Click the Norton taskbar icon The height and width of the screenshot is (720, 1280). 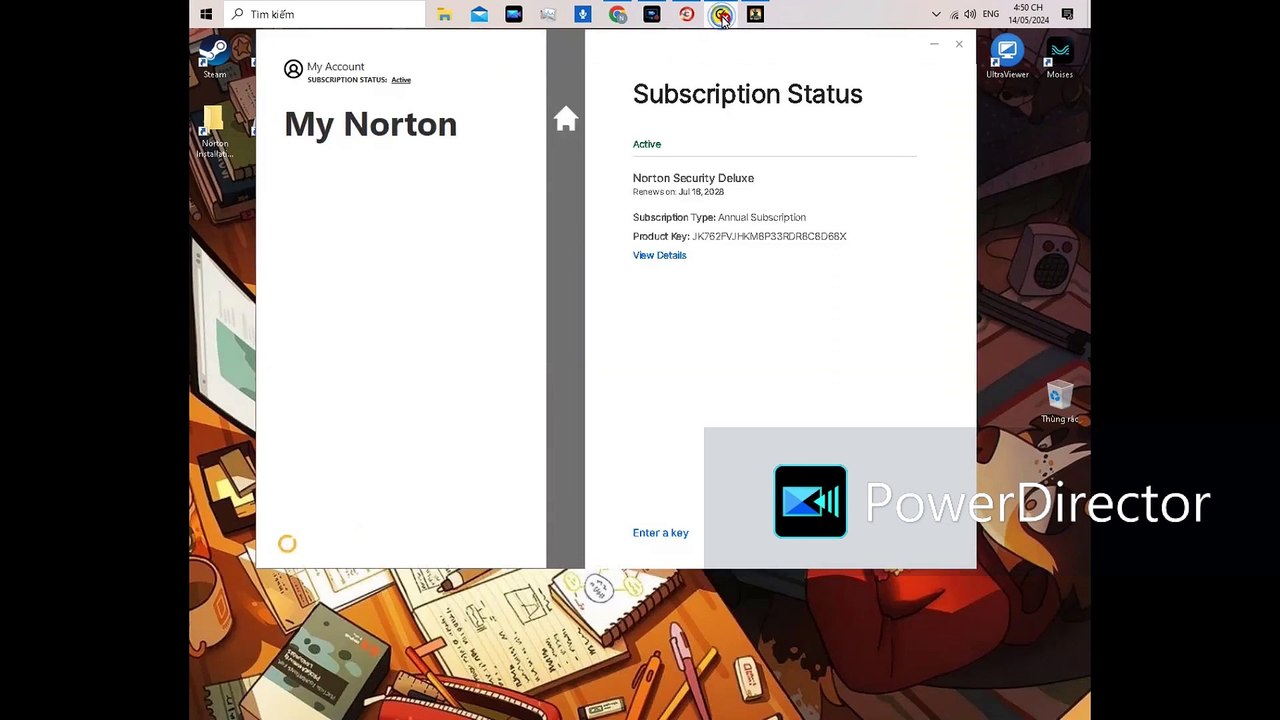coord(721,14)
